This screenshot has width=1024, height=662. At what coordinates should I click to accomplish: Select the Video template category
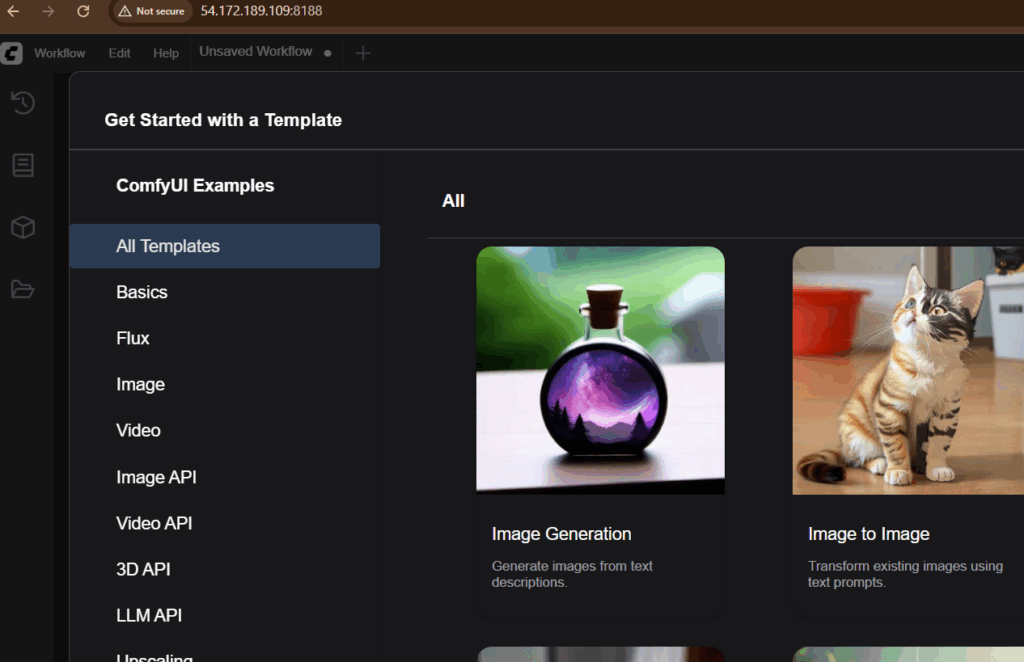tap(225, 430)
